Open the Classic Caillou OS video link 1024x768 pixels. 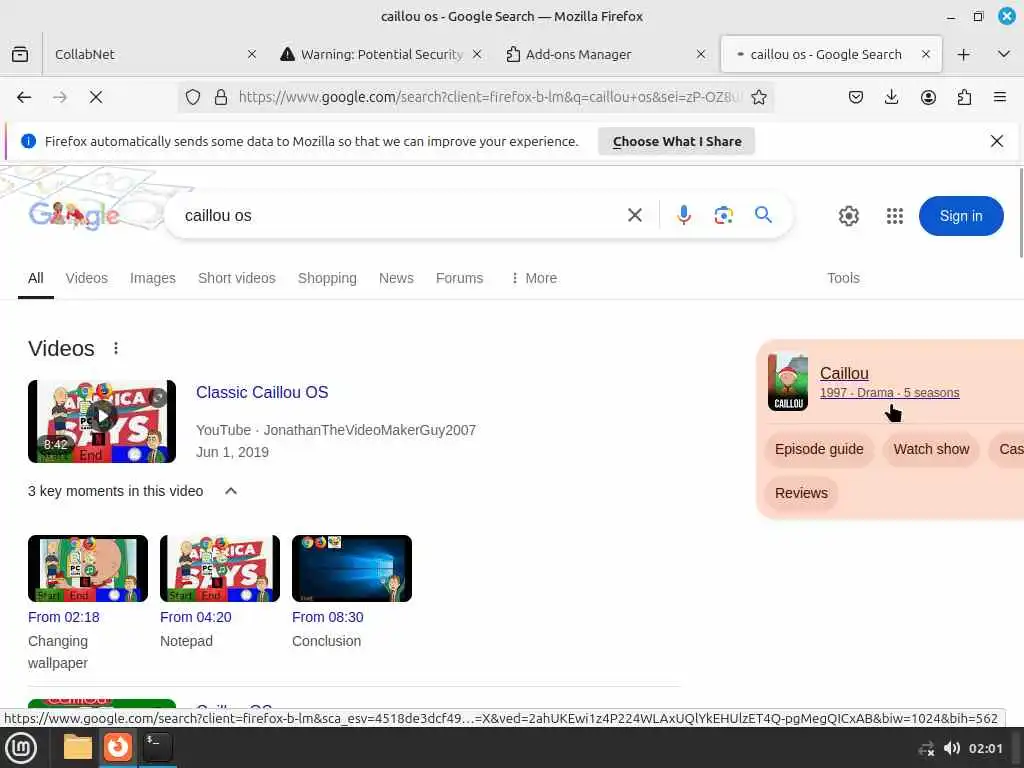pyautogui.click(x=262, y=392)
